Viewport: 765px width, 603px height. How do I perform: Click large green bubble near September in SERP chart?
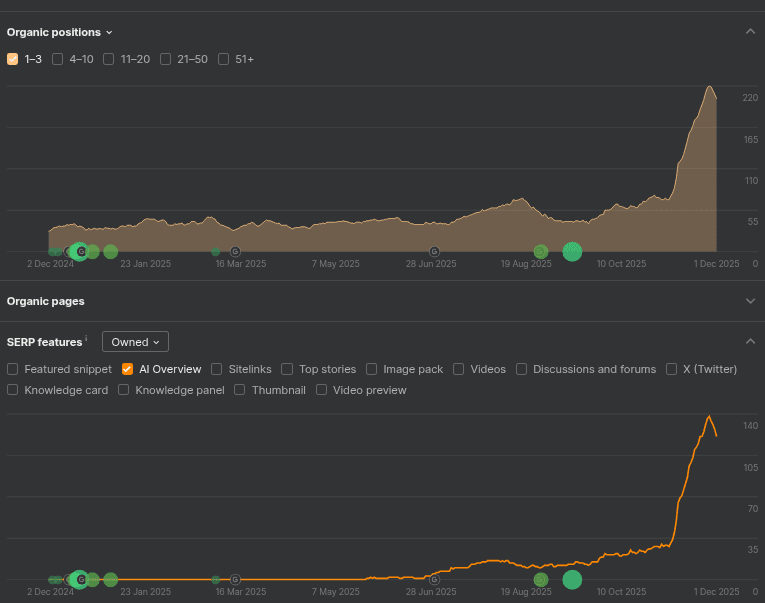point(572,579)
